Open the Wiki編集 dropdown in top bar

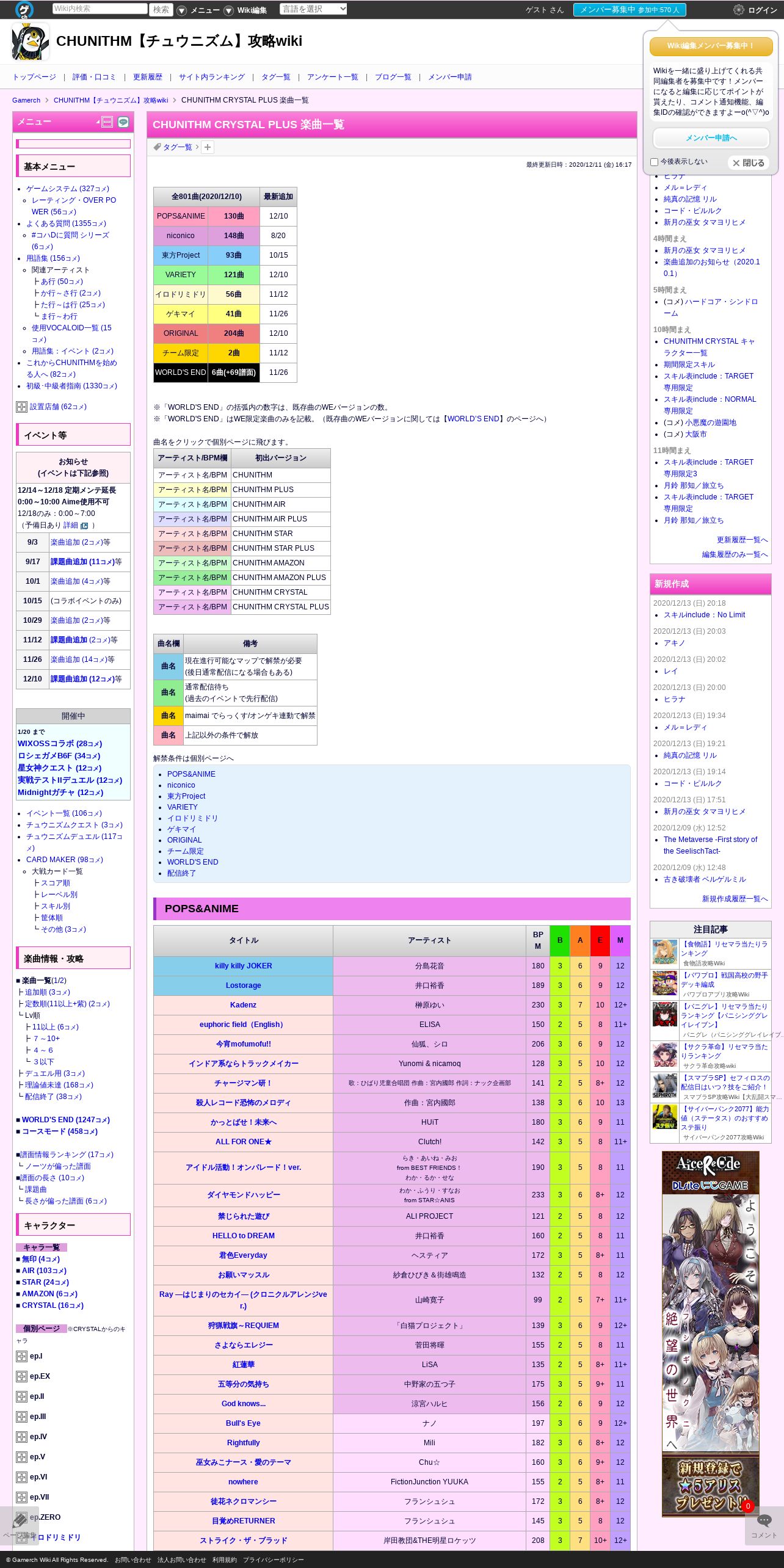pos(246,10)
